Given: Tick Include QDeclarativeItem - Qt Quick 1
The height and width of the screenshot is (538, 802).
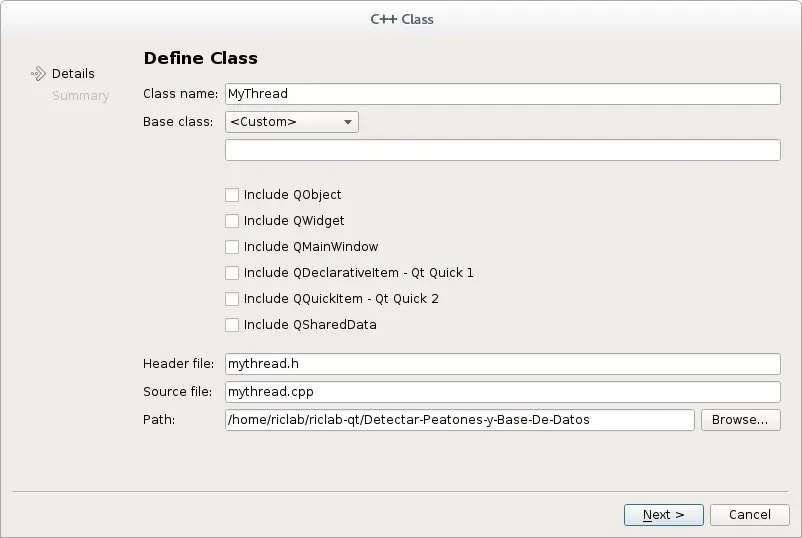Looking at the screenshot, I should [x=232, y=273].
